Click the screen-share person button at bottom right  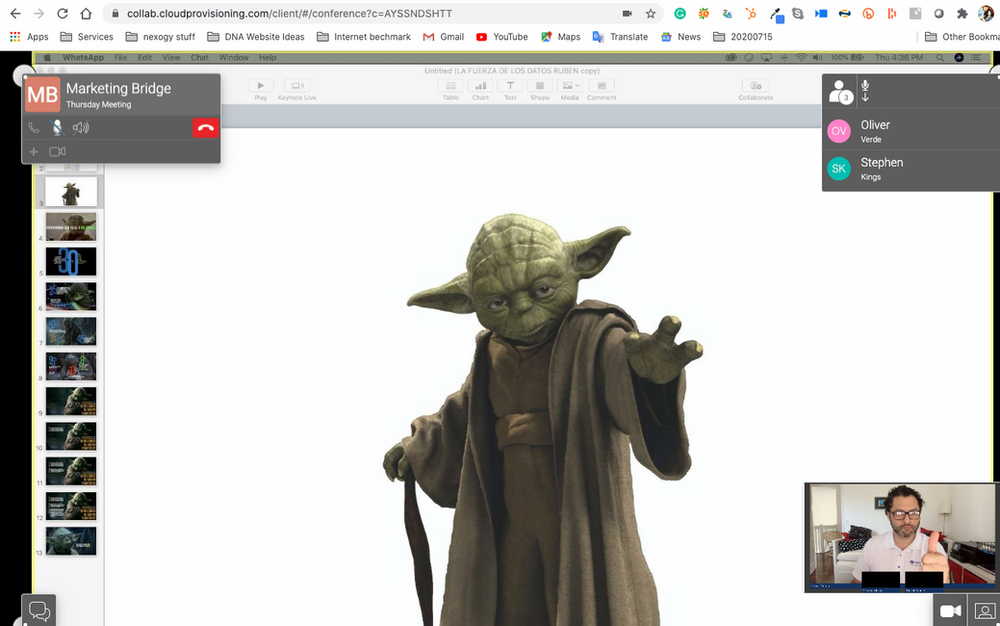[985, 611]
